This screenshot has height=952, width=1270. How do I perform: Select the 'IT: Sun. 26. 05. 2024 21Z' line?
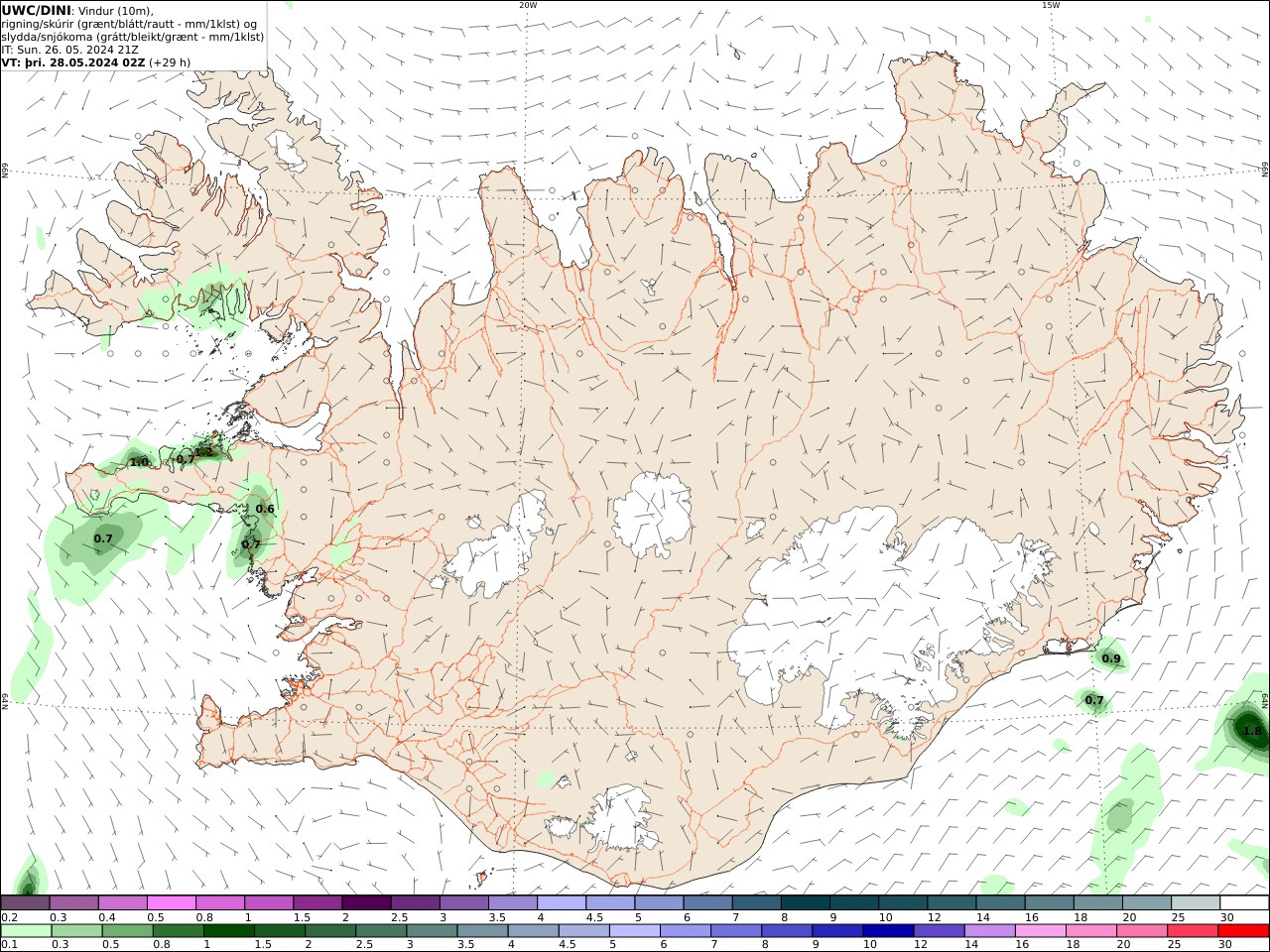coord(70,50)
